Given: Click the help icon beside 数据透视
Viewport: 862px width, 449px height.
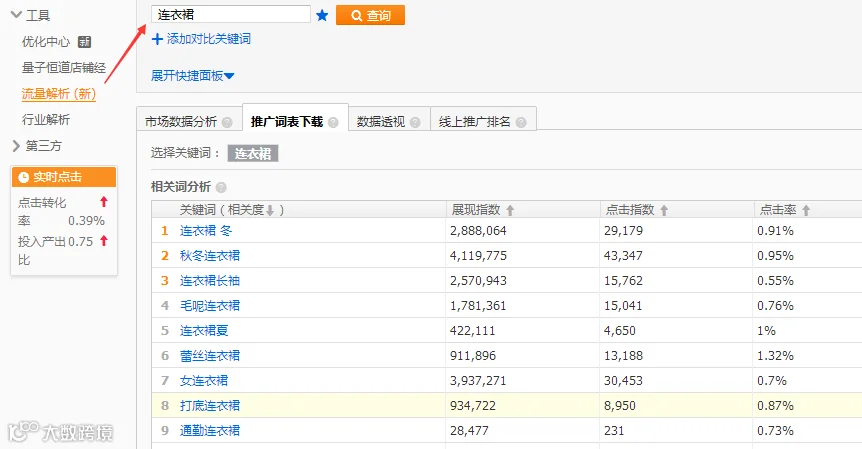Looking at the screenshot, I should pyautogui.click(x=415, y=122).
